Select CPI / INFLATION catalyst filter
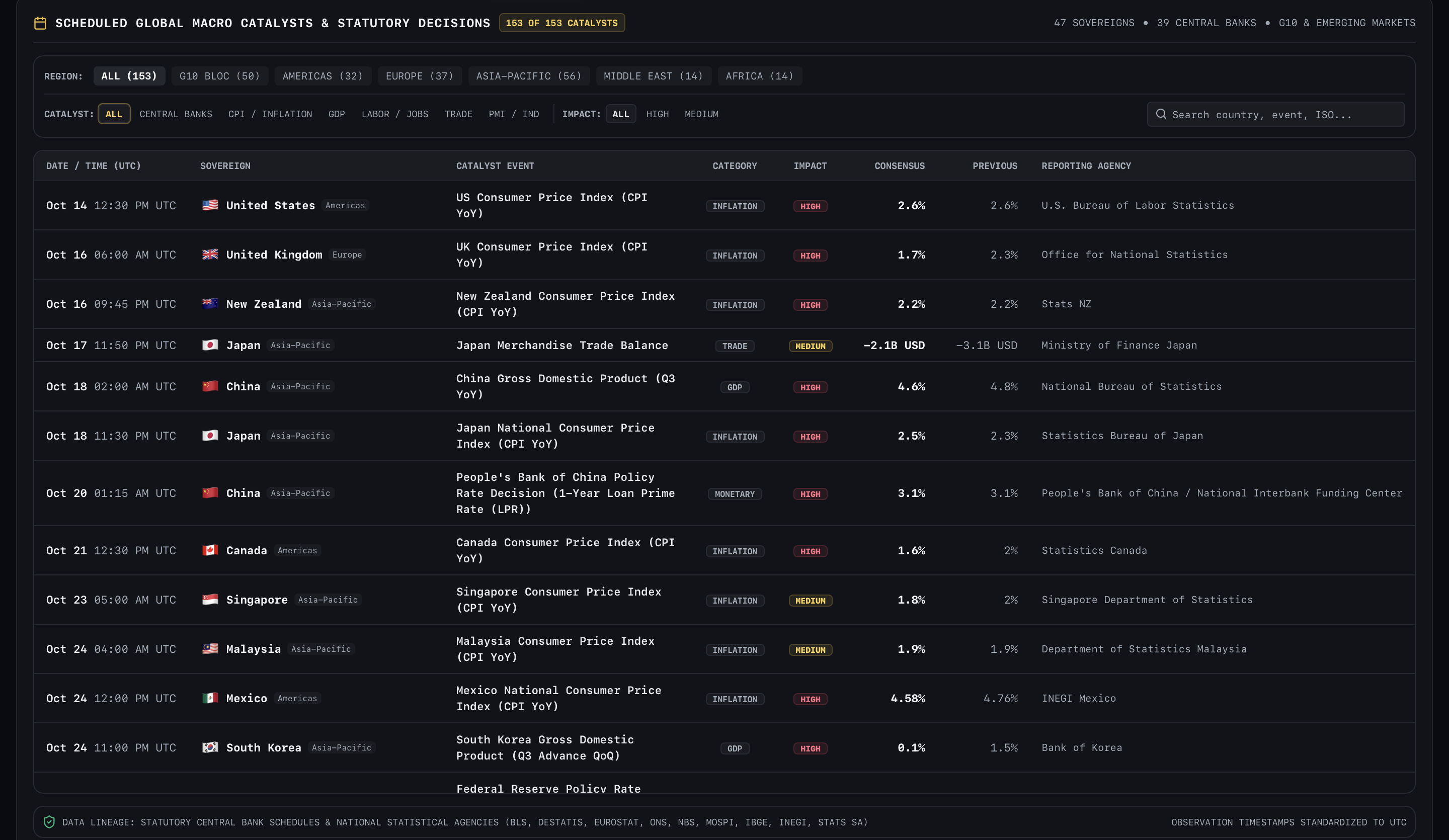 [x=270, y=114]
